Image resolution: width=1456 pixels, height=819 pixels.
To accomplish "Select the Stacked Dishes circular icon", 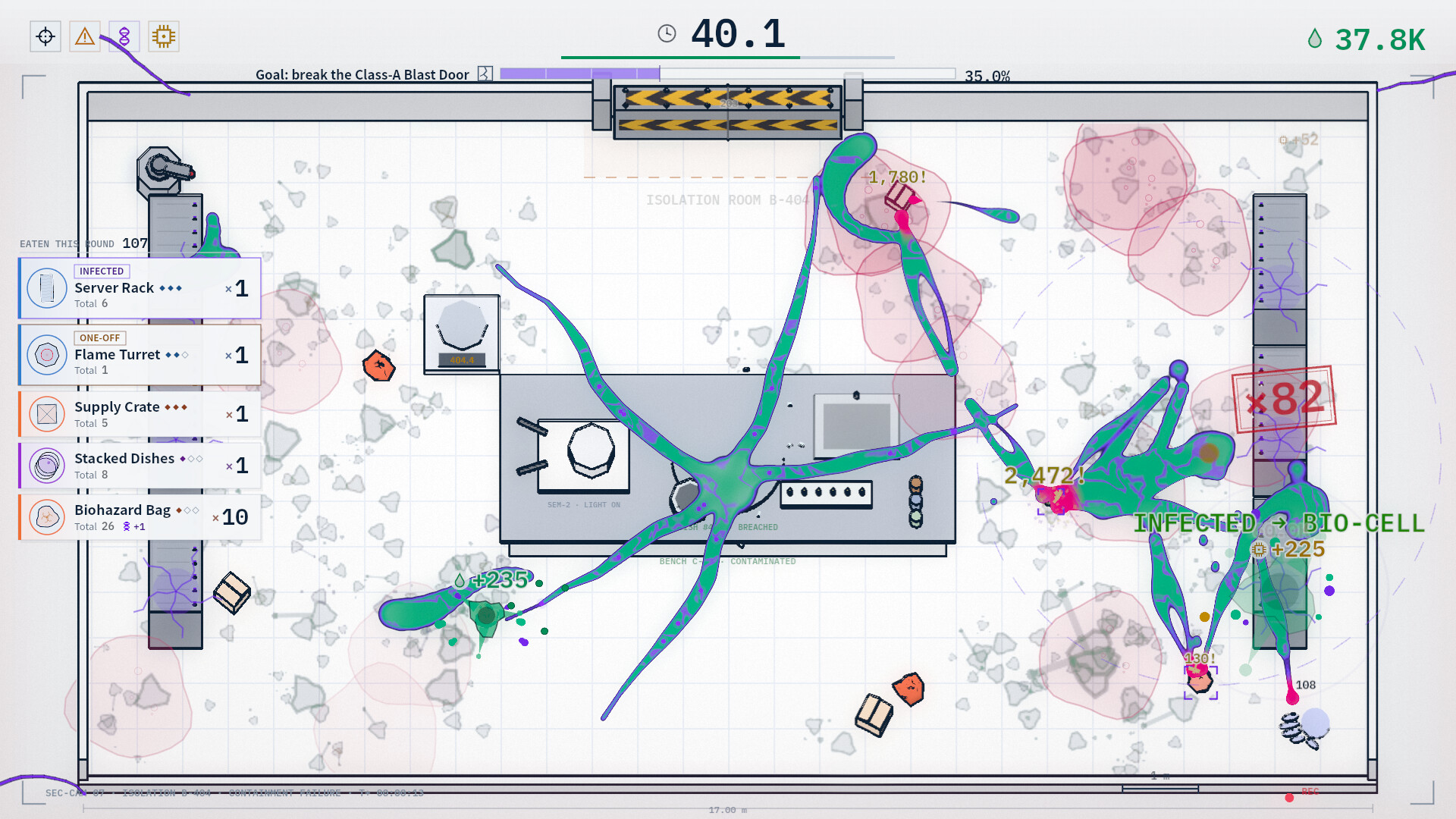I will [x=47, y=466].
